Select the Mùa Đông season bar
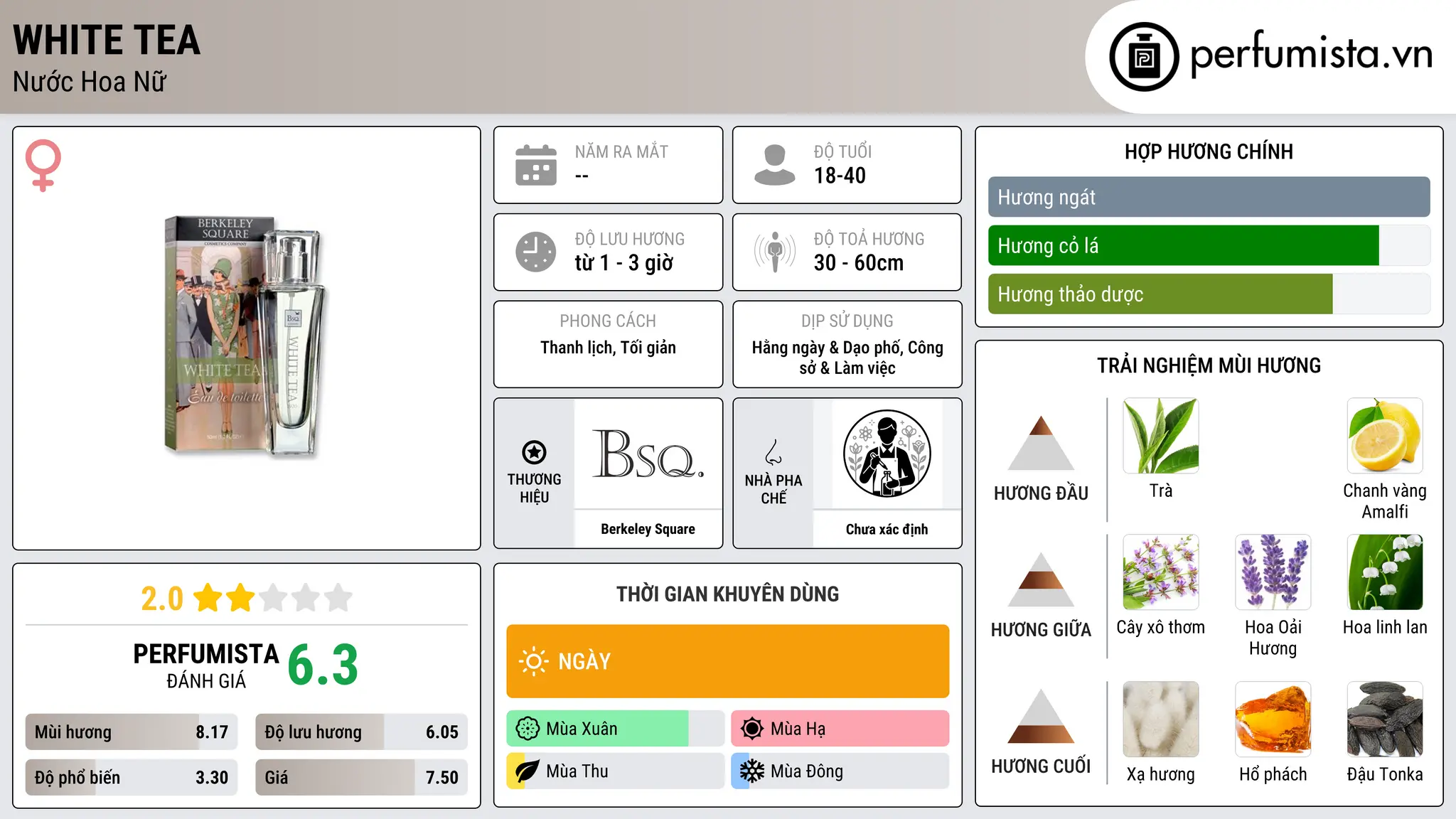Viewport: 1456px width, 819px height. coord(840,771)
